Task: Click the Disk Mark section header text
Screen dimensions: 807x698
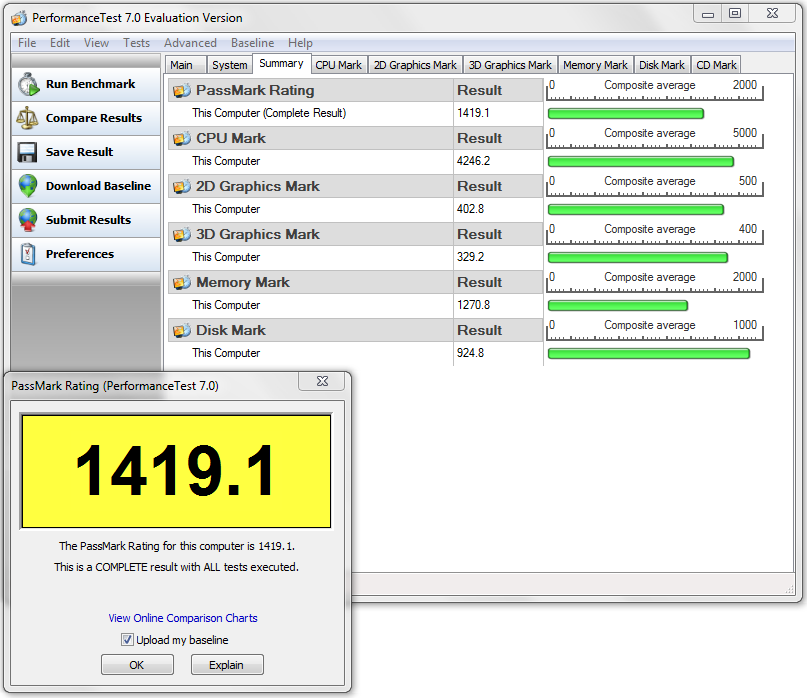Action: [x=231, y=330]
